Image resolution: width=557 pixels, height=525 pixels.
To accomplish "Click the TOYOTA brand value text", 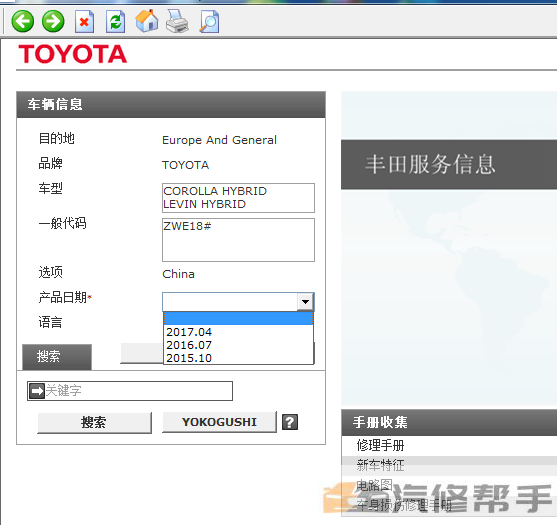I will click(x=185, y=165).
